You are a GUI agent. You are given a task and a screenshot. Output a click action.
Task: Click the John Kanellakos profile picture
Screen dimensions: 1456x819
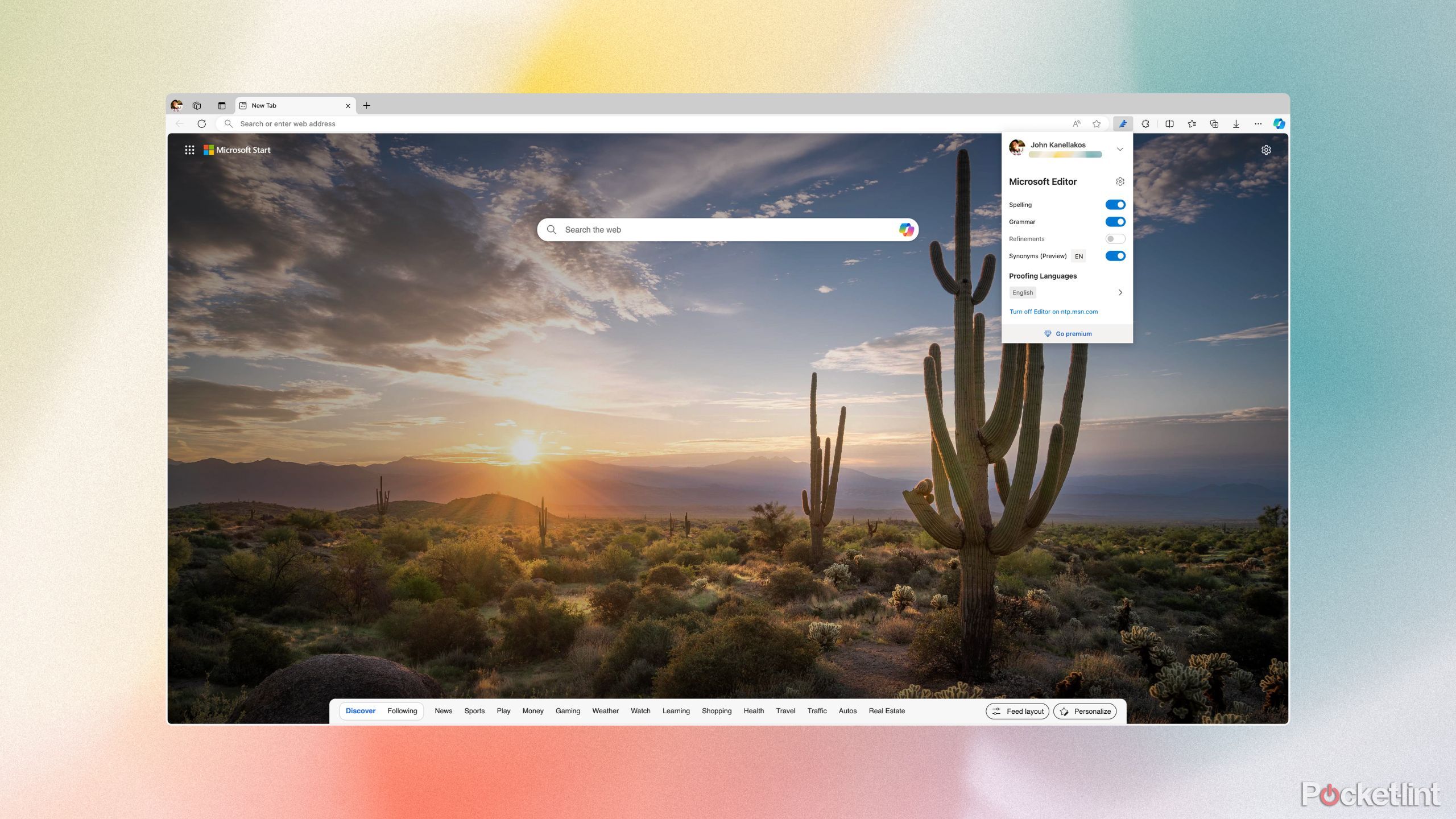1017,147
